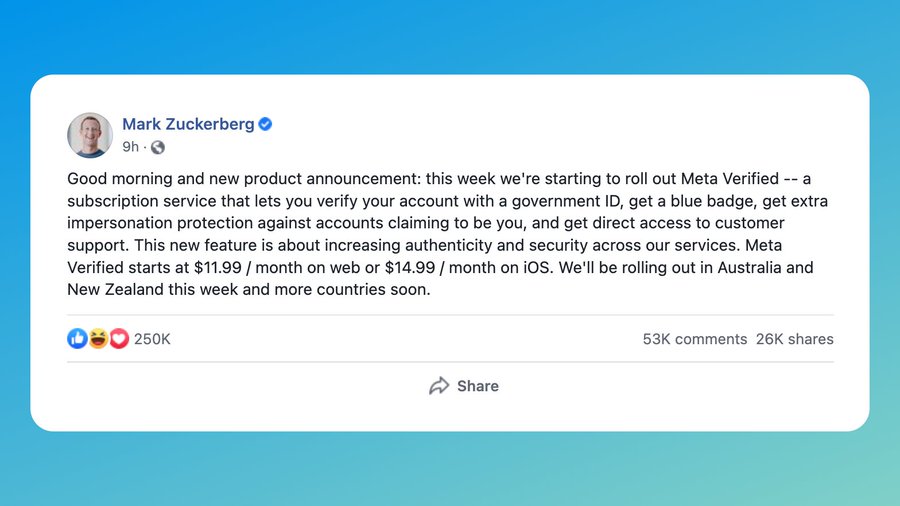Click the thumbs-up Like reaction icon
This screenshot has width=900, height=506.
click(x=77, y=339)
